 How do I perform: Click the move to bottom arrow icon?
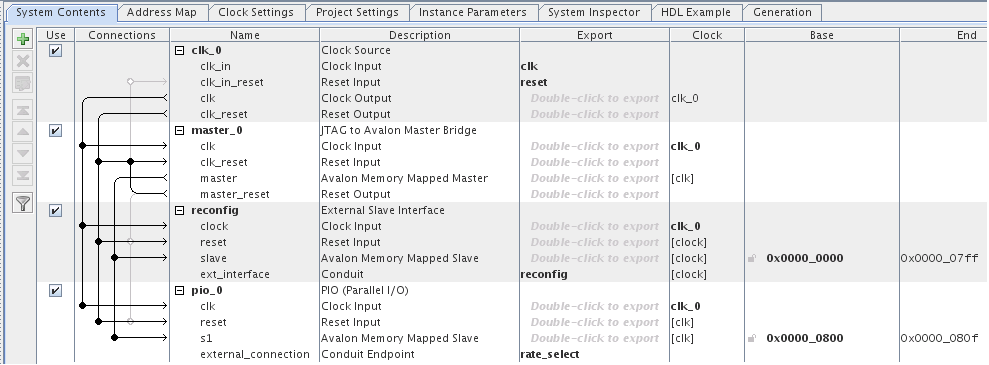pyautogui.click(x=23, y=175)
